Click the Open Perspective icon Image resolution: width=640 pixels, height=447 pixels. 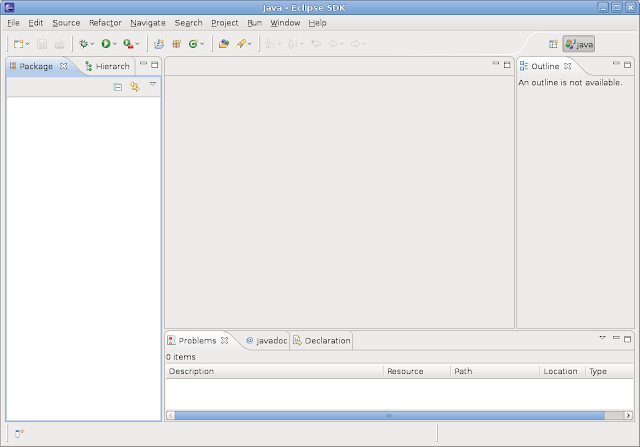coord(553,44)
